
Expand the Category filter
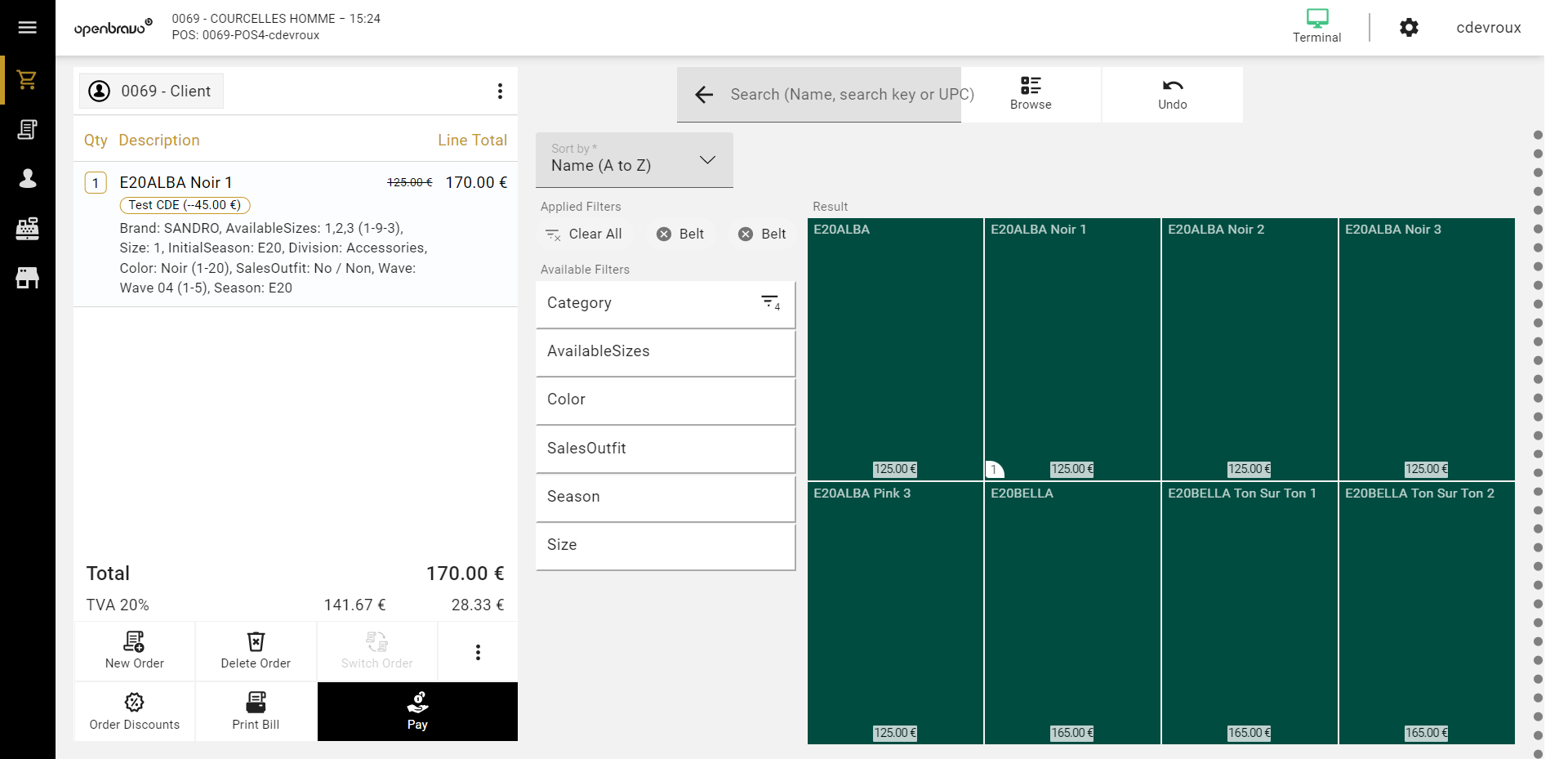(x=665, y=303)
